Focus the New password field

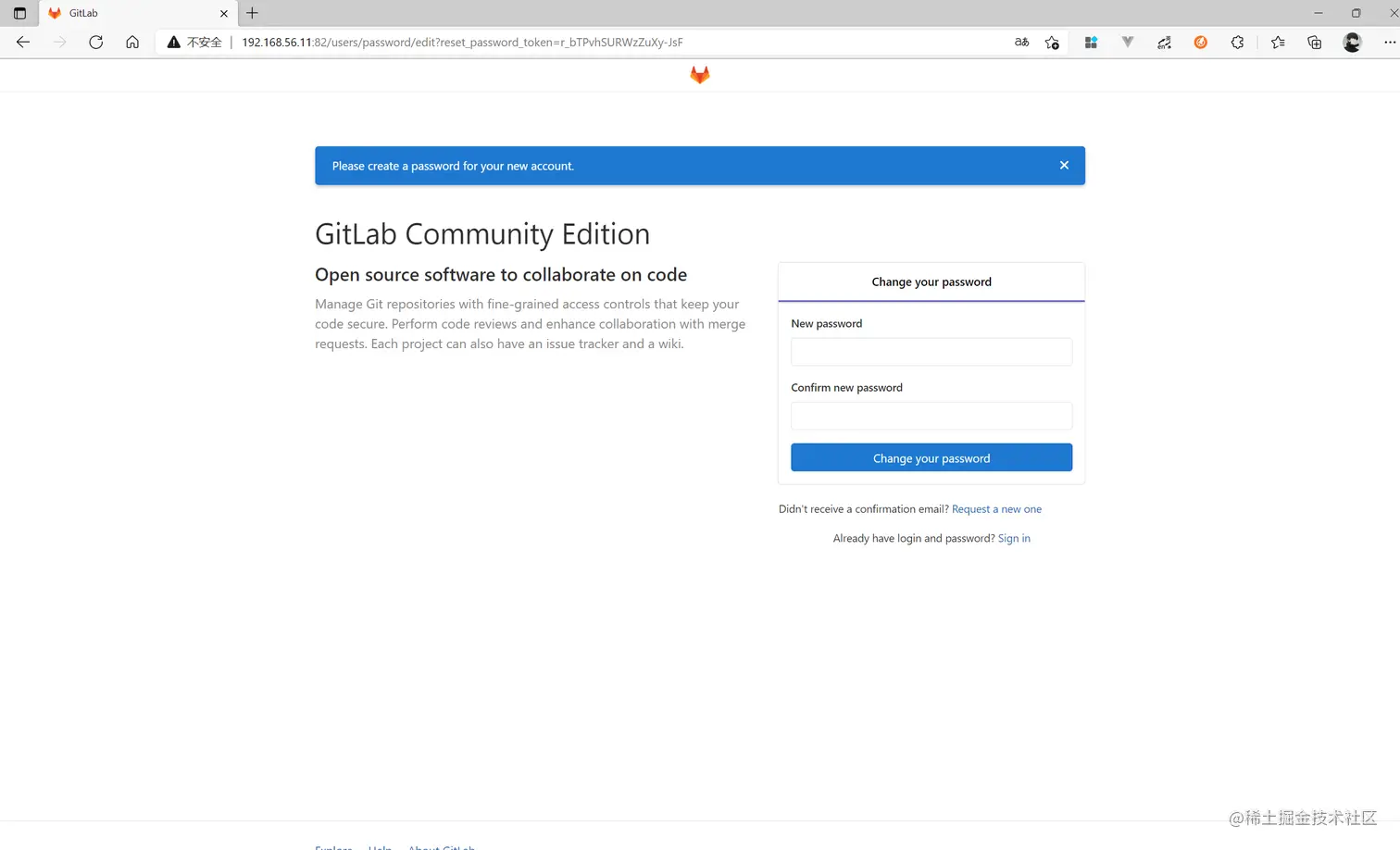click(931, 352)
